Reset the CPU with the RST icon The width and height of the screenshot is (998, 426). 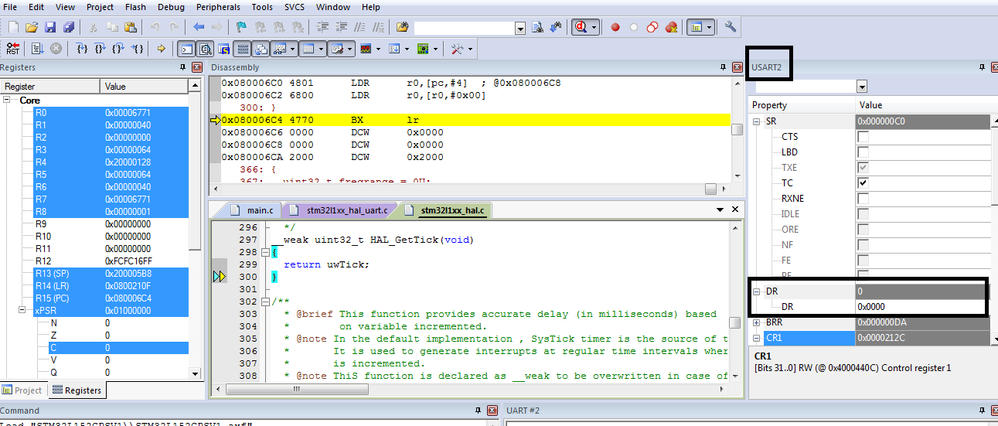pyautogui.click(x=13, y=48)
